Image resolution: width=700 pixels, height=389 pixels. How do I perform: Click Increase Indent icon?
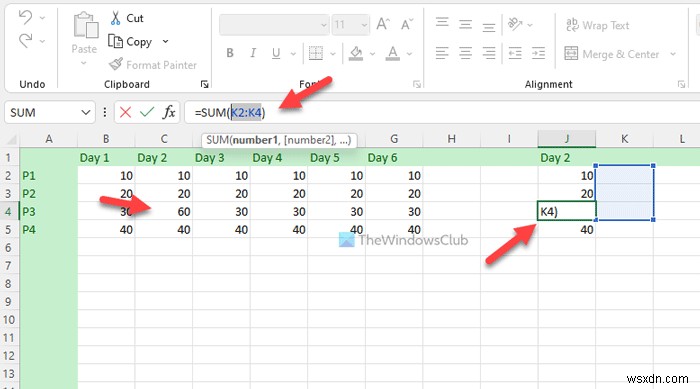538,54
